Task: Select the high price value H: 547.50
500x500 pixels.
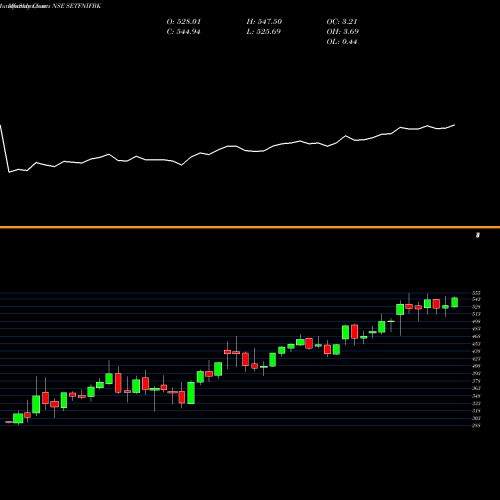Action: [264, 22]
